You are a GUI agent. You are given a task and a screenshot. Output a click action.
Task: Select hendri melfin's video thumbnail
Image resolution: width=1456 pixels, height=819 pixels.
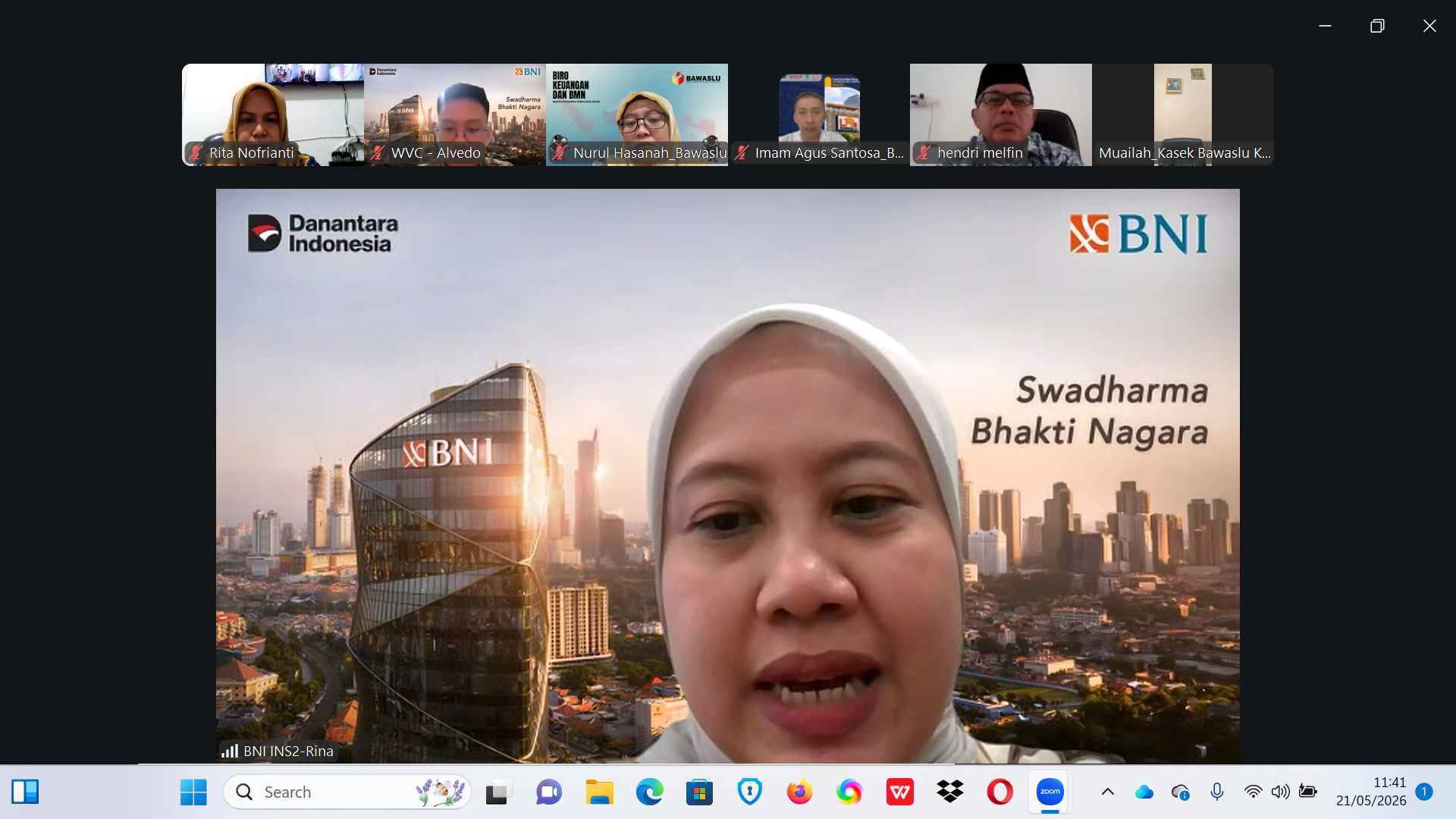click(1001, 115)
